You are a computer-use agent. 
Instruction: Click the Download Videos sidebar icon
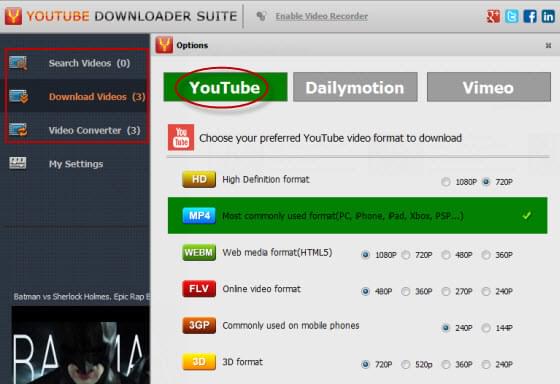click(x=19, y=96)
